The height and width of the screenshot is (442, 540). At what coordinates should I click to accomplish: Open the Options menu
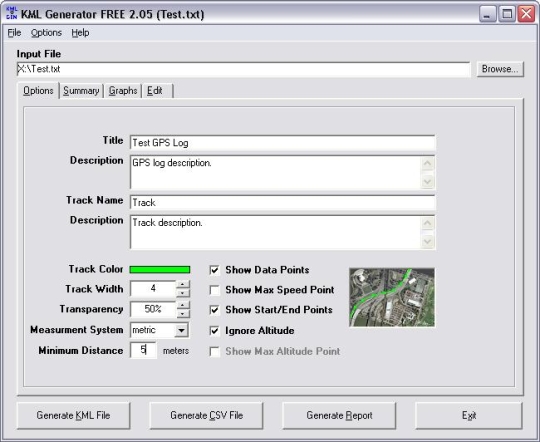[x=46, y=33]
